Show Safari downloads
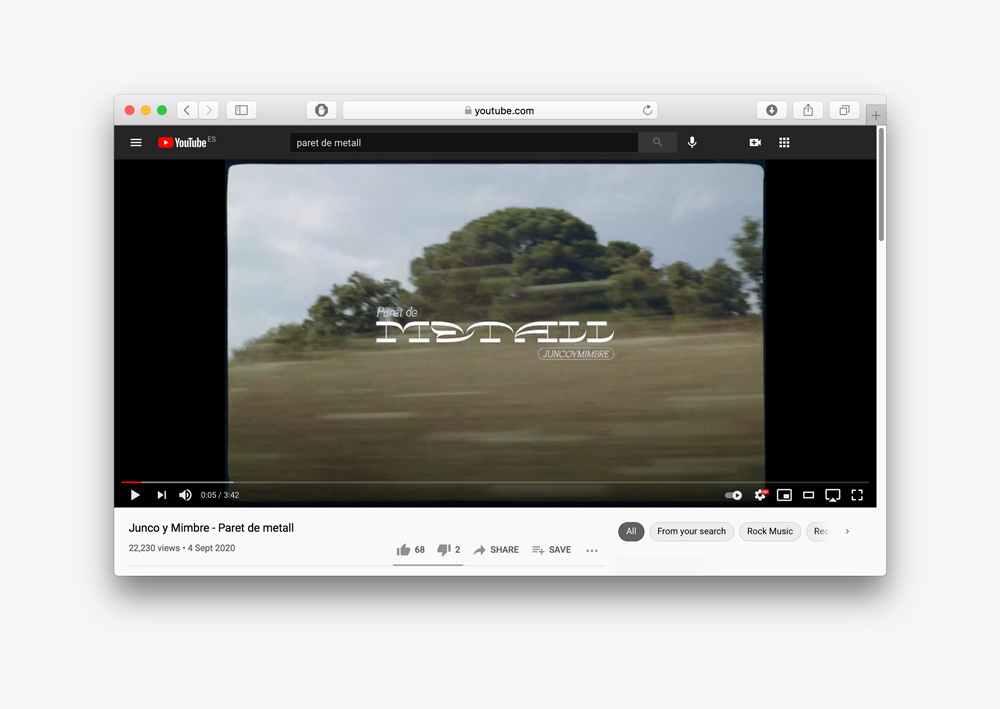1000x709 pixels. (x=772, y=110)
